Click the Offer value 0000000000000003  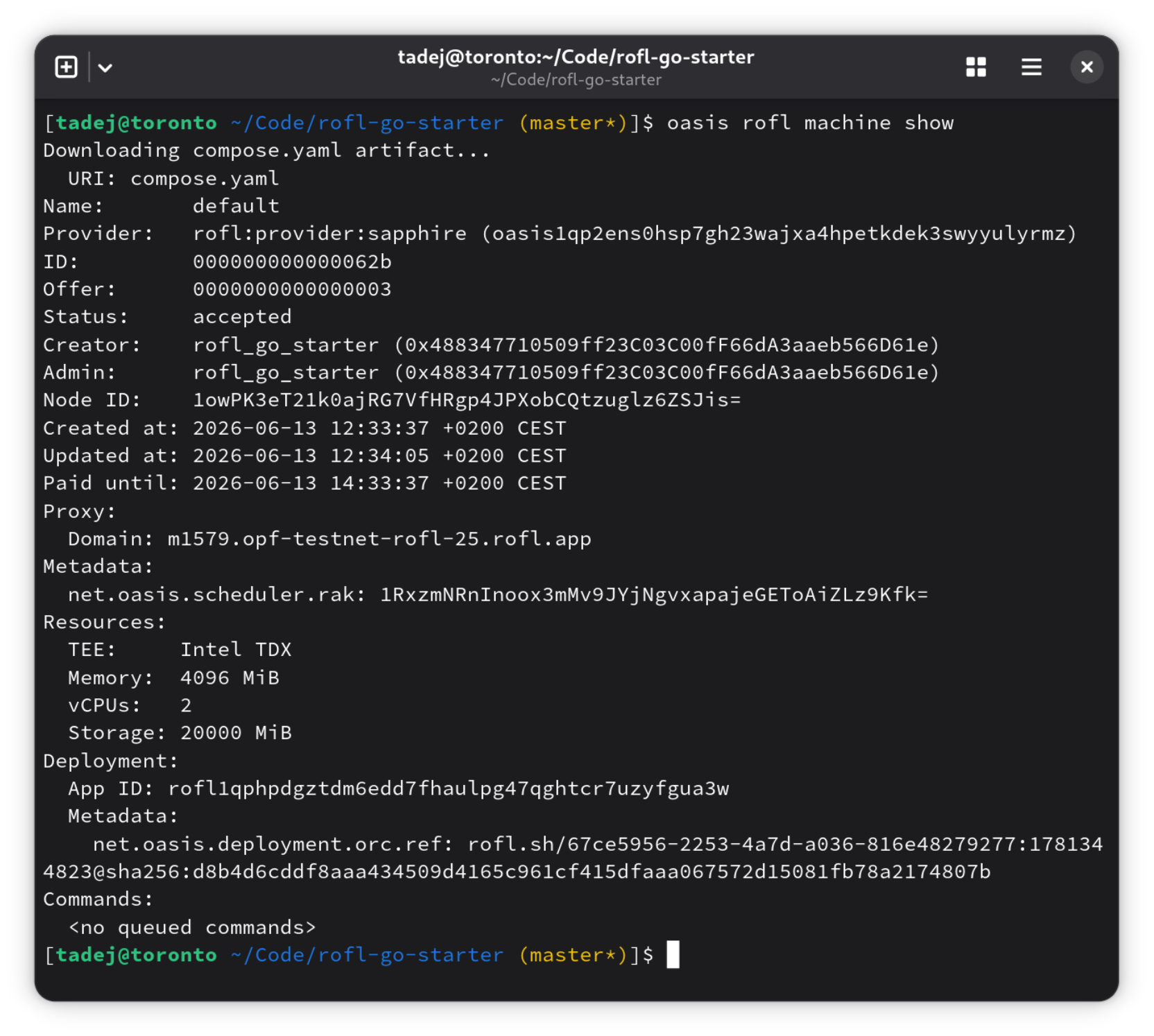(292, 289)
